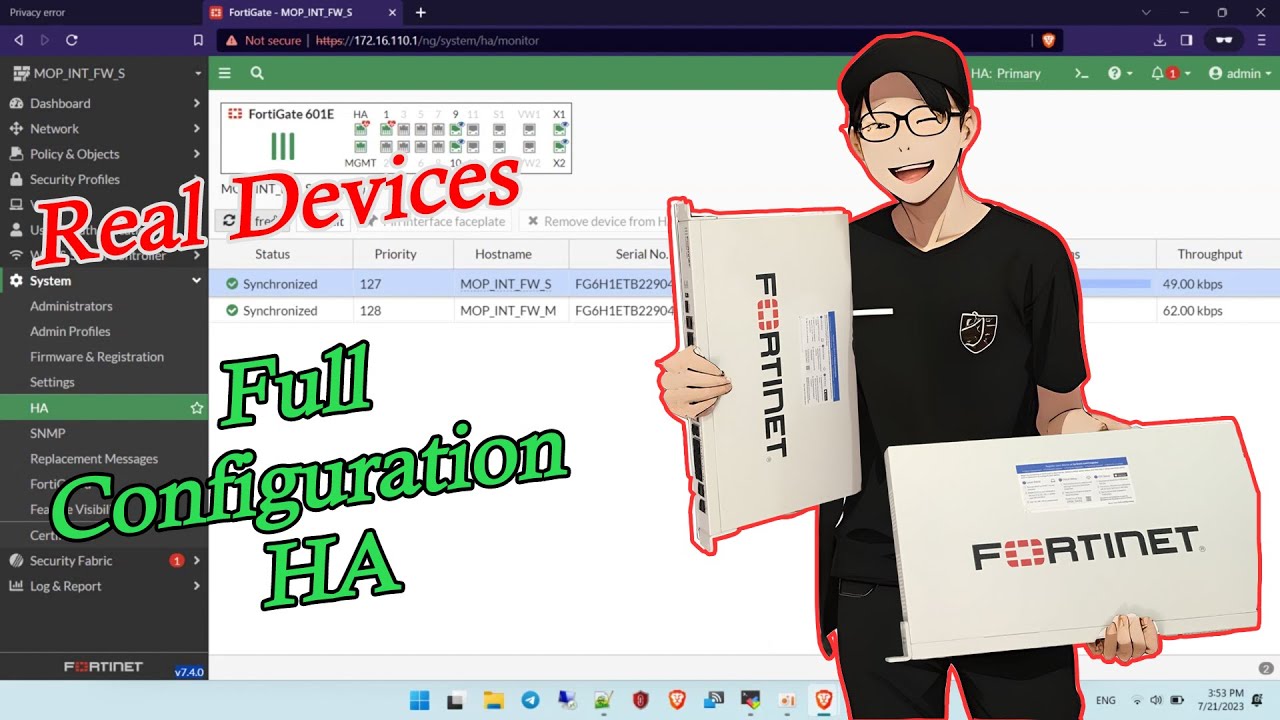Open the Policy & Objects menu
The width and height of the screenshot is (1280, 720).
74,154
